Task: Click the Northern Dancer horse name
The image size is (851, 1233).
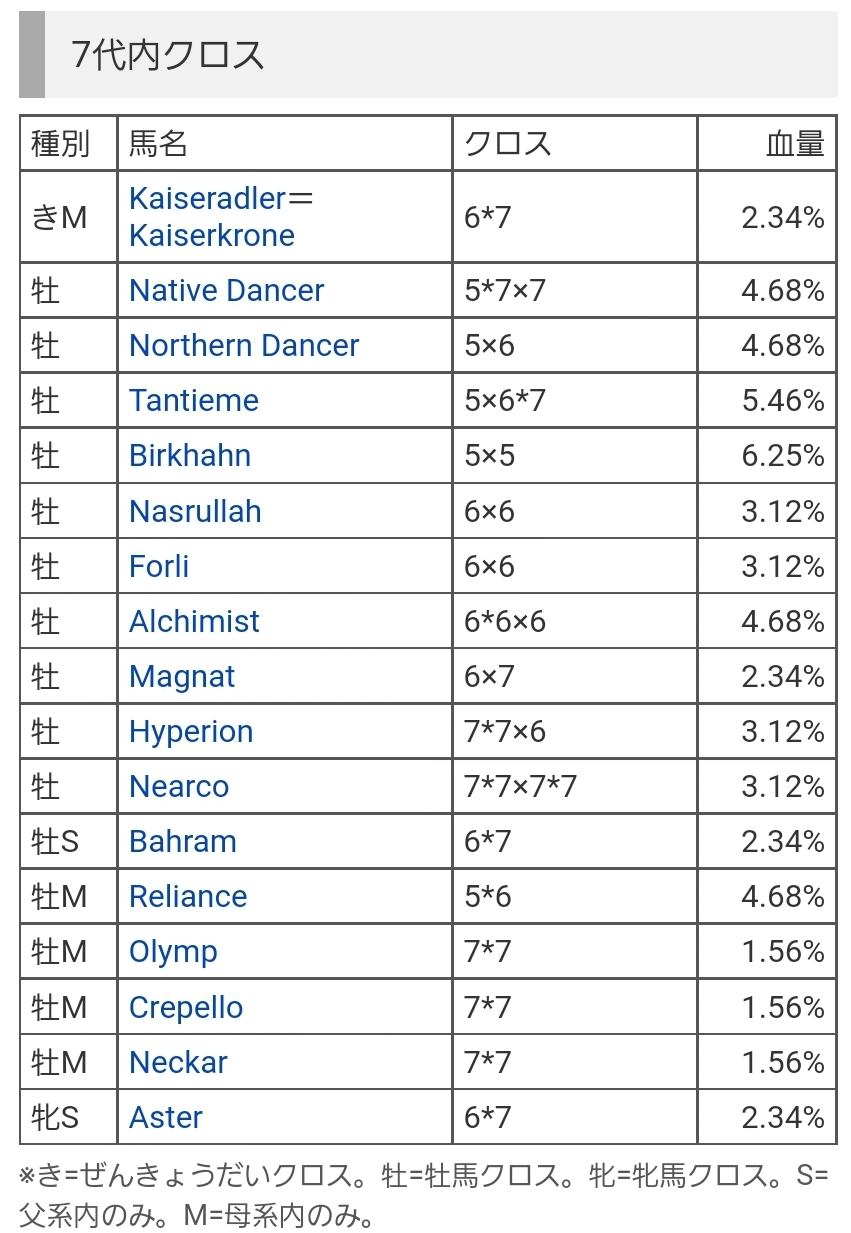Action: click(x=244, y=346)
